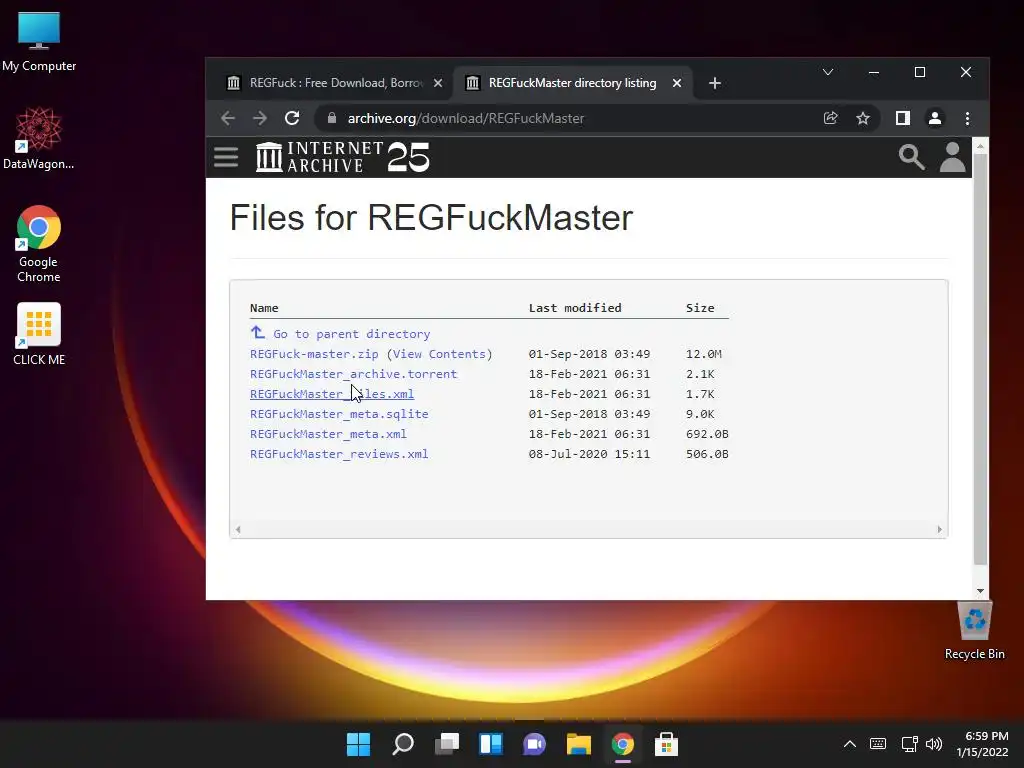Click the vertical page scrollbar thumb
Screen dimensions: 1024x768
980,359
